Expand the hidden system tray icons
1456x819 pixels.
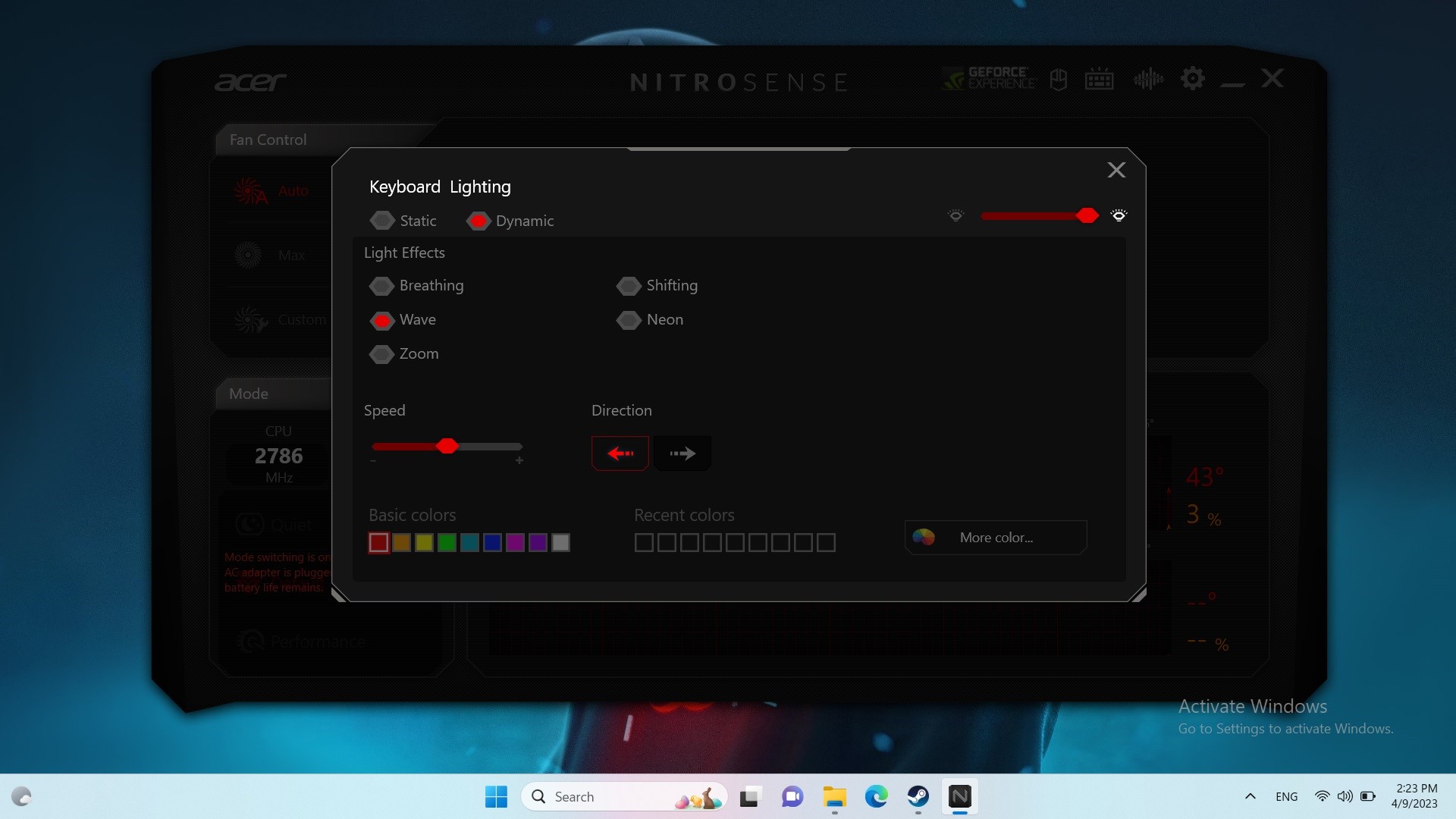click(1250, 797)
